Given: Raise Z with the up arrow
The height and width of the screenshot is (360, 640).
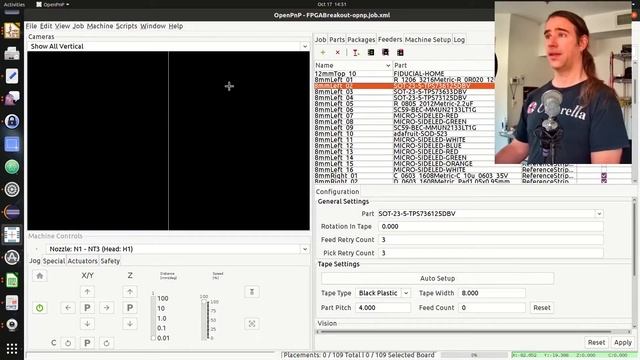Looking at the screenshot, I should pyautogui.click(x=130, y=292).
